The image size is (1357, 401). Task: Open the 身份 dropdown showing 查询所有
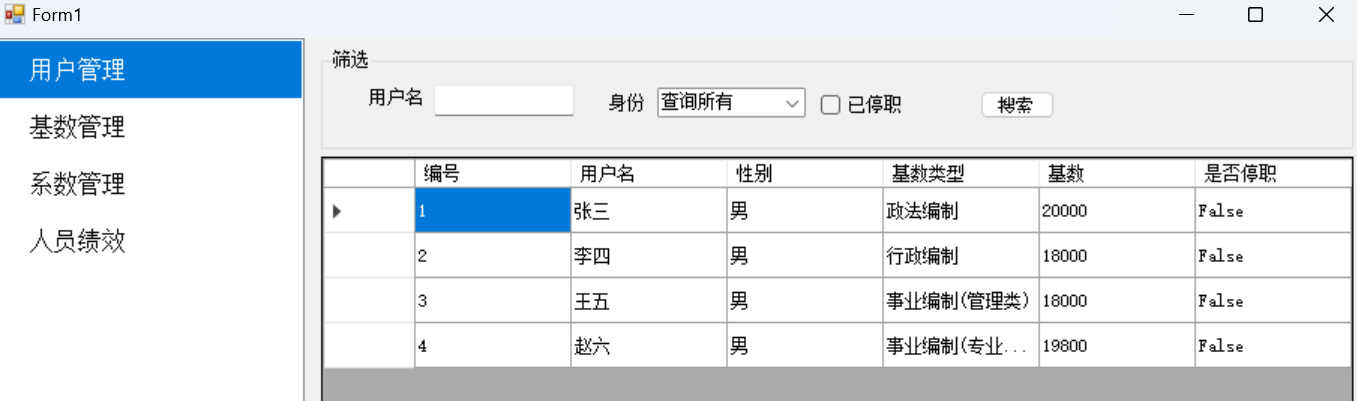pos(731,102)
